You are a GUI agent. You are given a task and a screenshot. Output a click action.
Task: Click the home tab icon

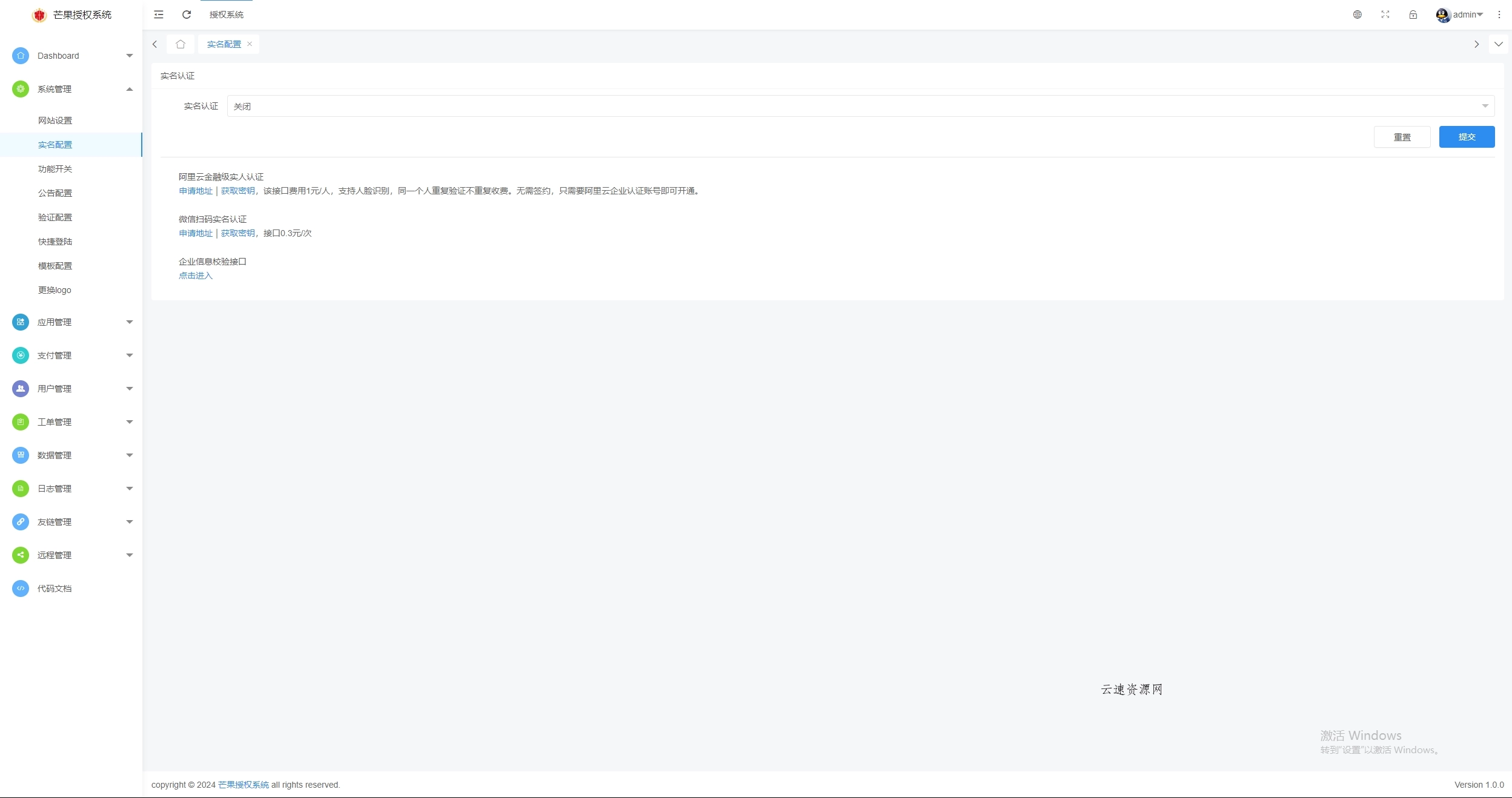click(180, 44)
